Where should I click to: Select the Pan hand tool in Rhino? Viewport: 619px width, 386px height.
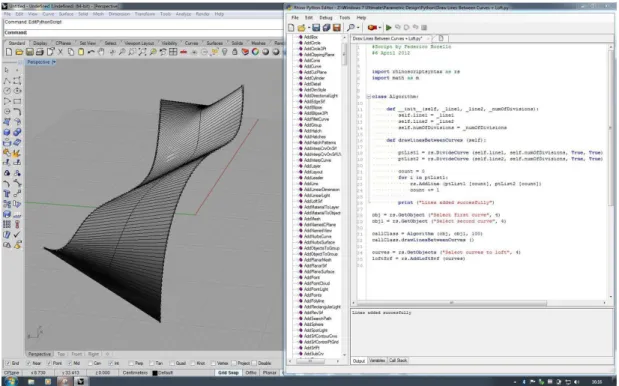coord(101,52)
